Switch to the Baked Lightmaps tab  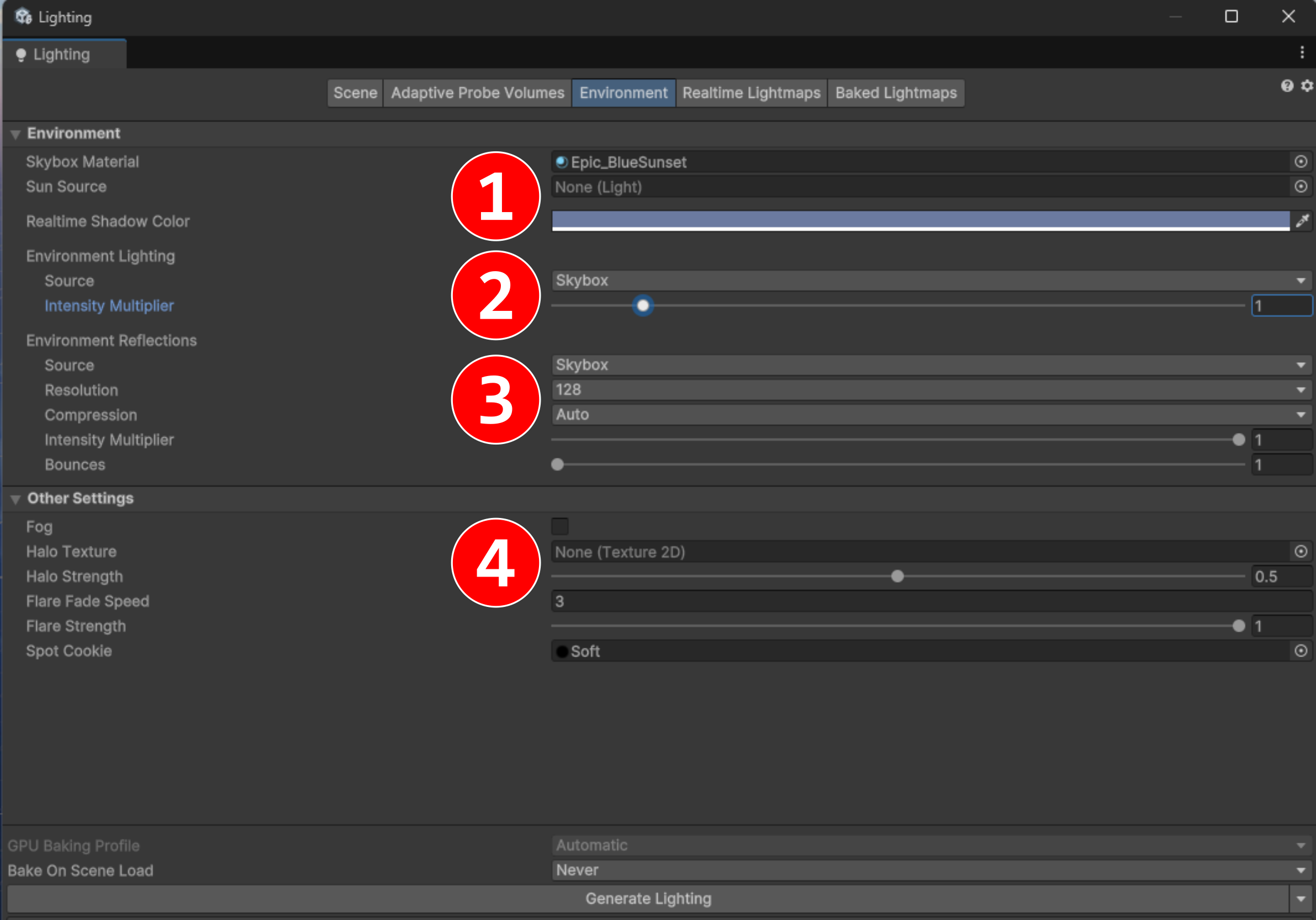(x=895, y=93)
